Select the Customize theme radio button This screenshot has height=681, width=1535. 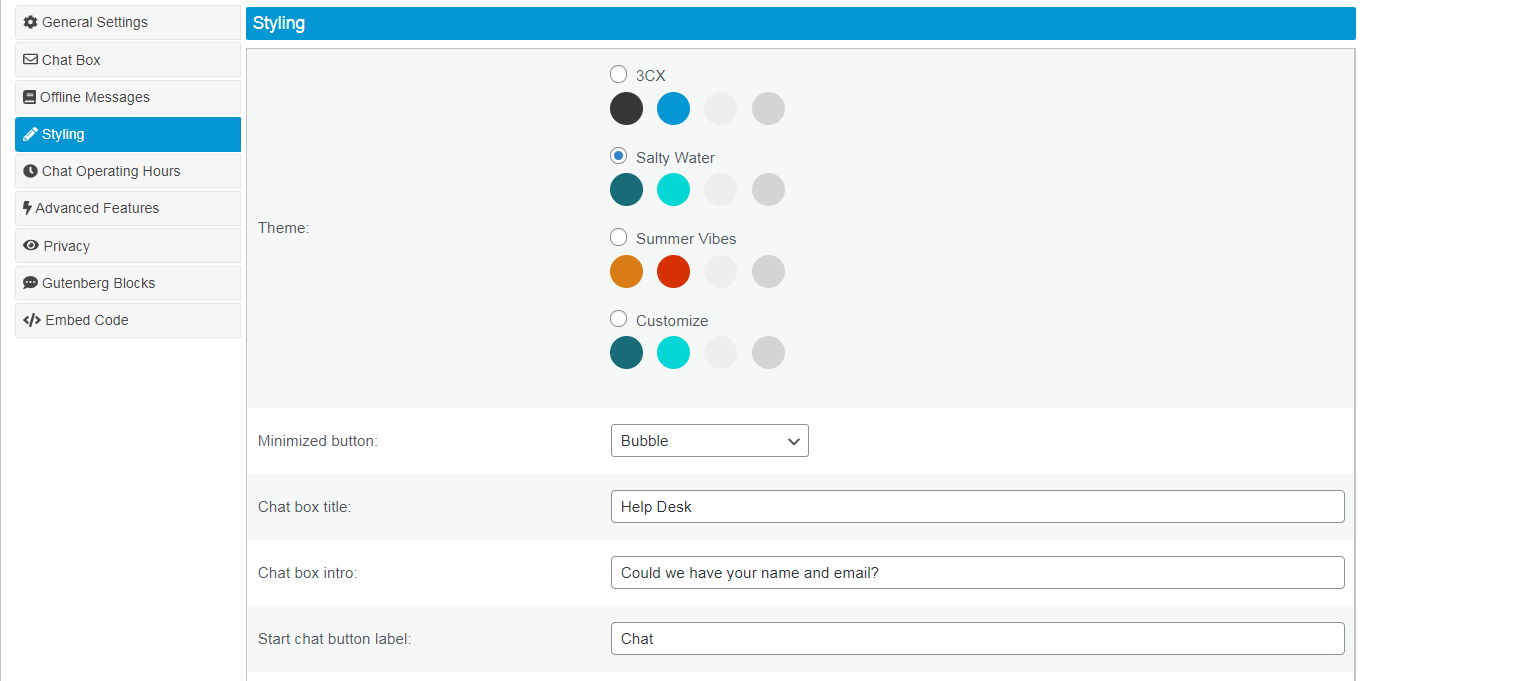coord(619,319)
